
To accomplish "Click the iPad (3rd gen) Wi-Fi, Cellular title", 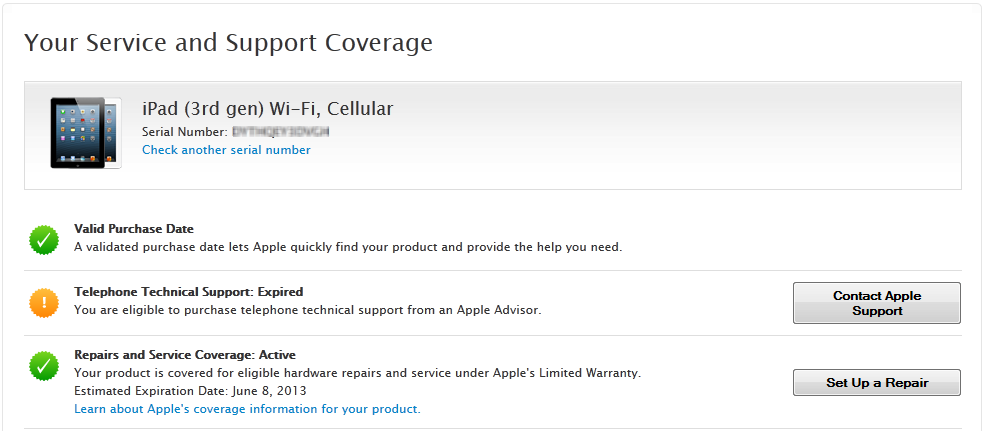I will point(268,108).
